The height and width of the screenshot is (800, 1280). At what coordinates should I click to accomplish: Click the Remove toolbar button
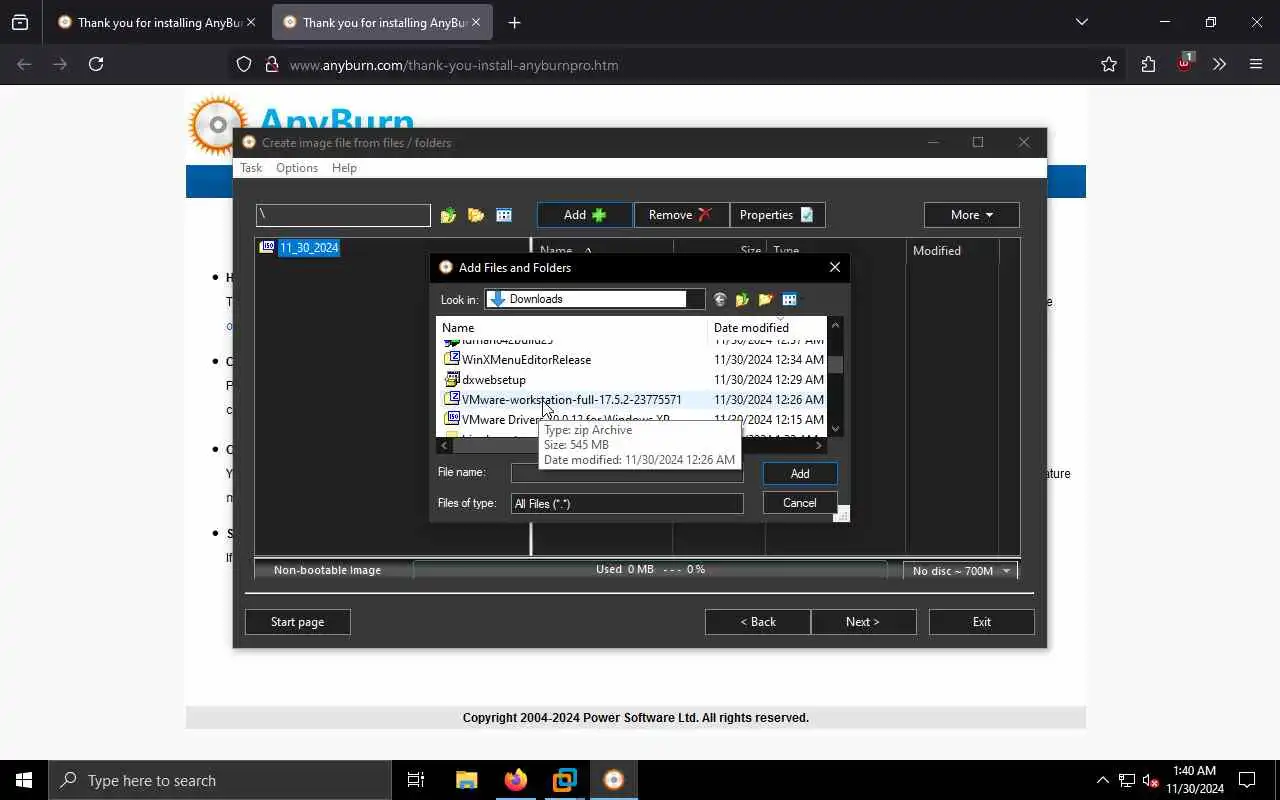(681, 215)
